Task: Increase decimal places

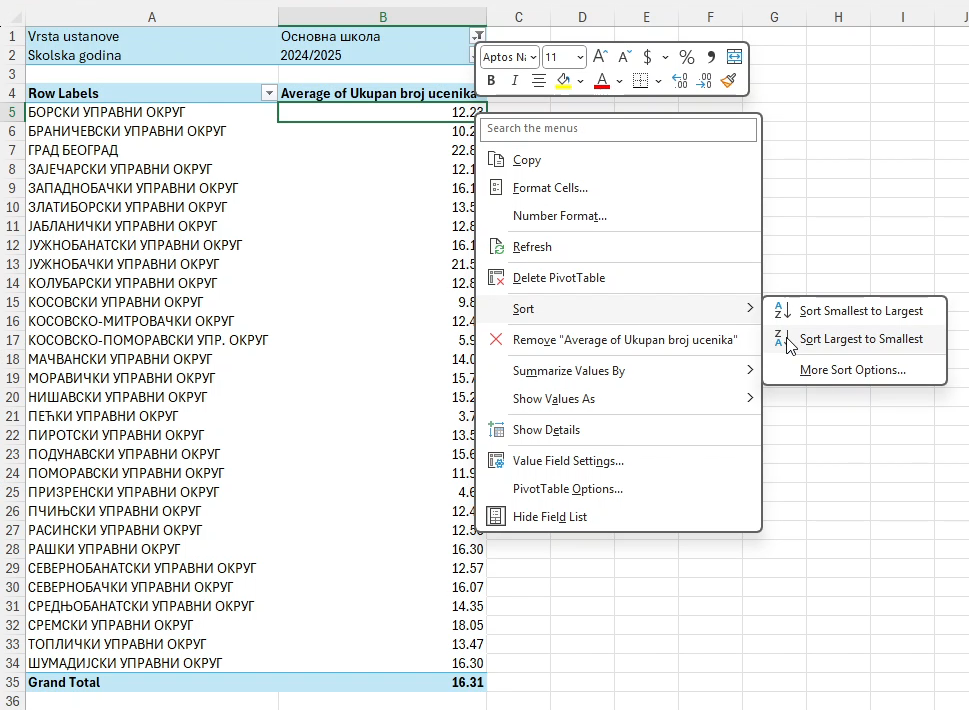Action: pyautogui.click(x=680, y=80)
